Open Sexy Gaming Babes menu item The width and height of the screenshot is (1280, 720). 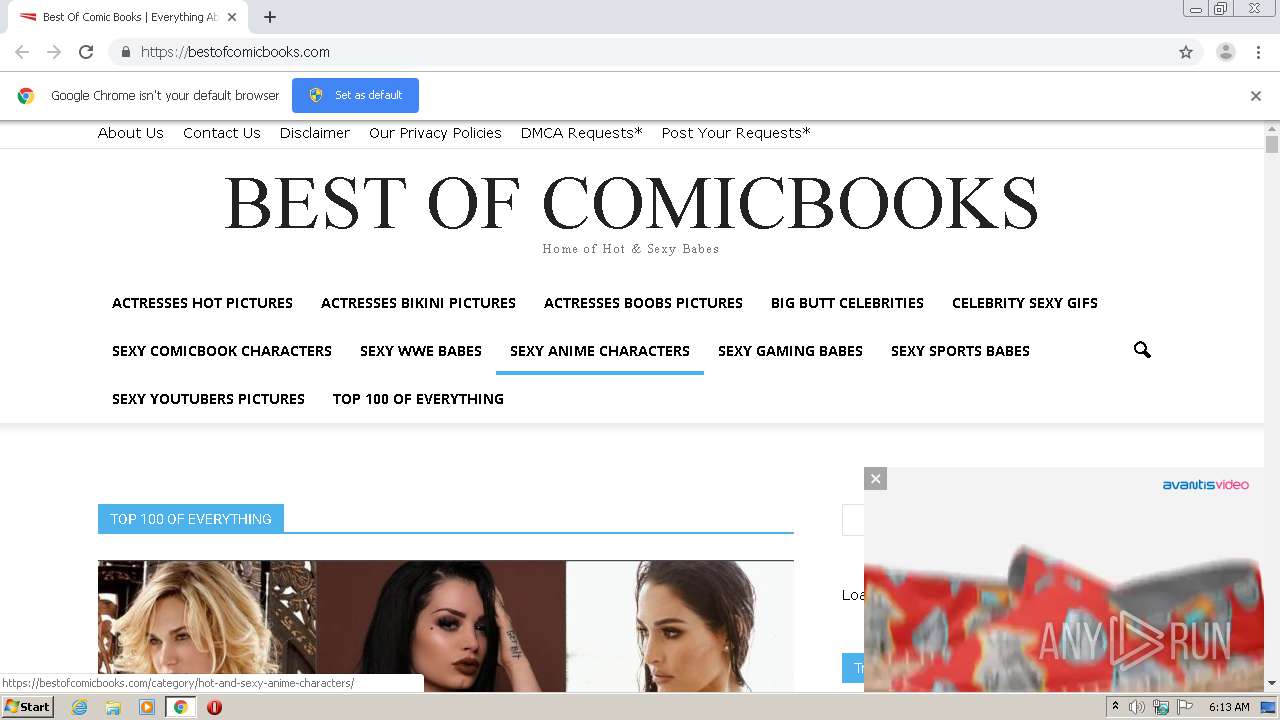click(790, 351)
